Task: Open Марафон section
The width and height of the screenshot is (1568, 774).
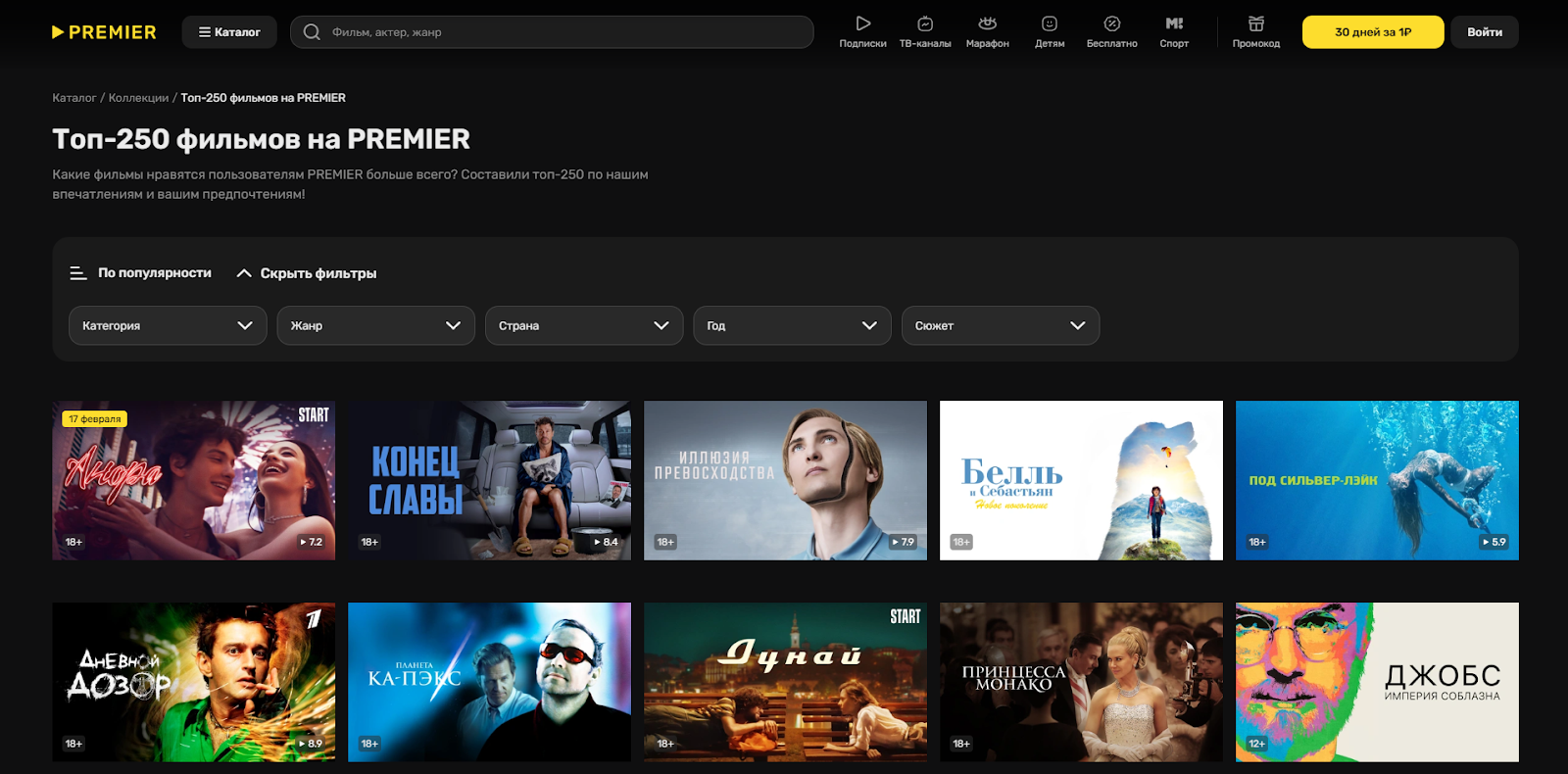Action: click(x=988, y=31)
